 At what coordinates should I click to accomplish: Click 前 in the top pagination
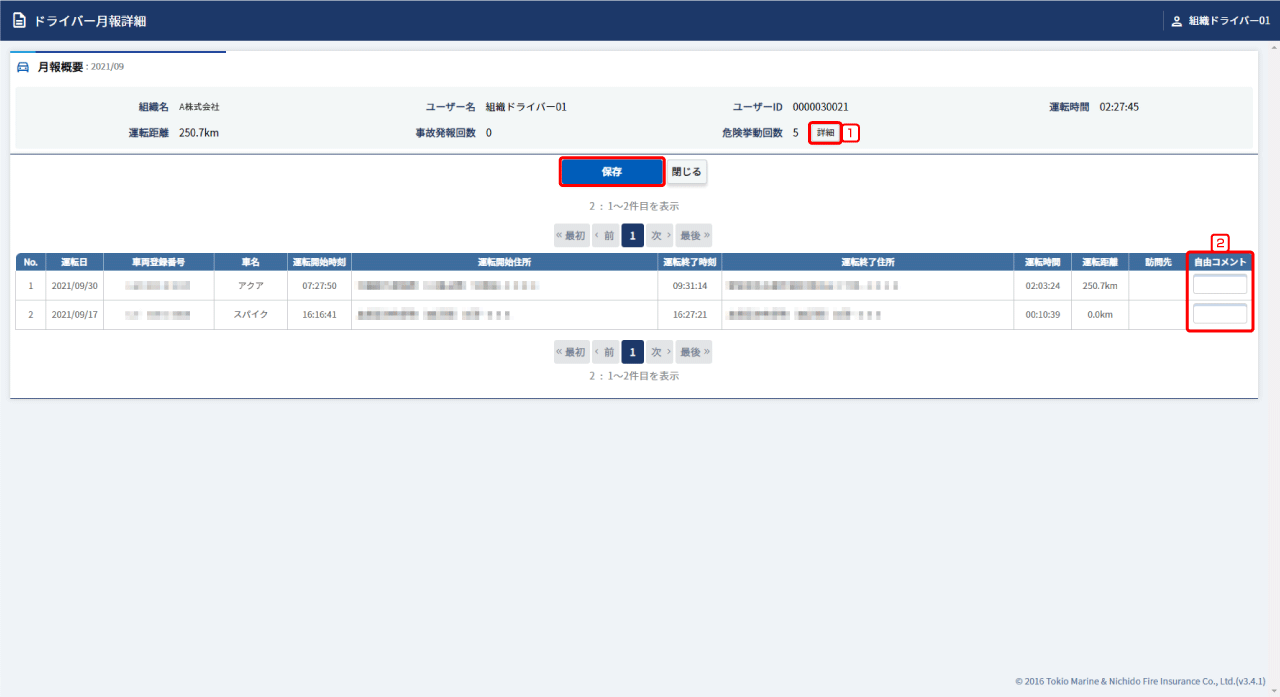(604, 236)
